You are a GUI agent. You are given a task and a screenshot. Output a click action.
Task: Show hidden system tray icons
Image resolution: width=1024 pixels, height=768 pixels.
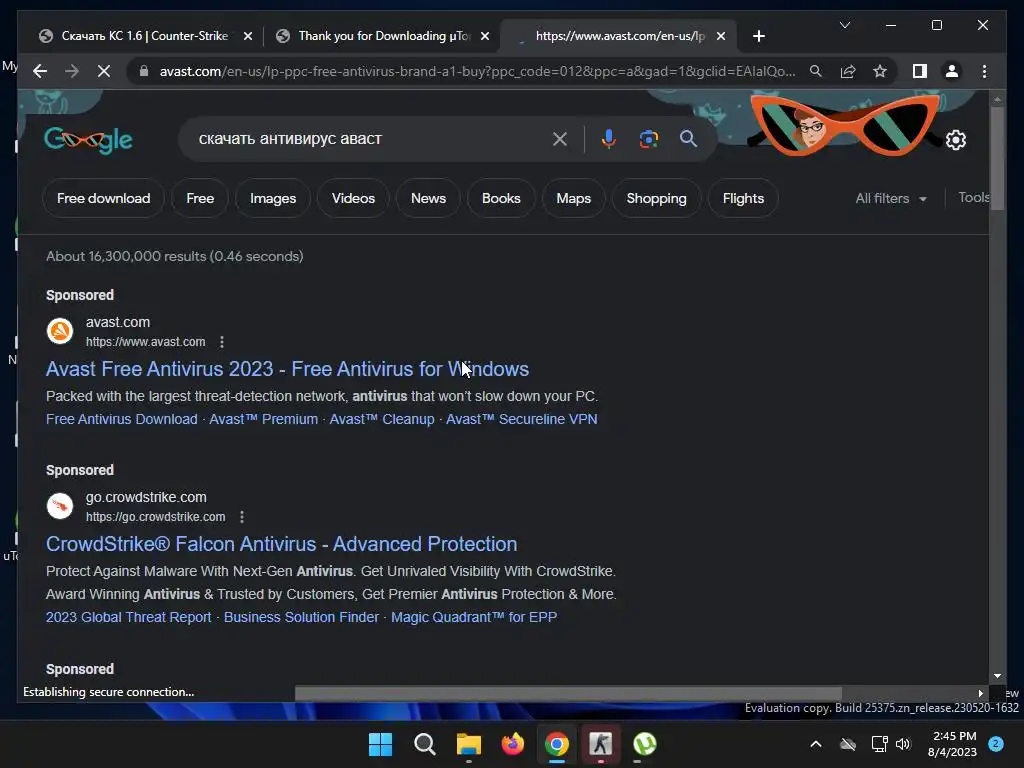(816, 744)
